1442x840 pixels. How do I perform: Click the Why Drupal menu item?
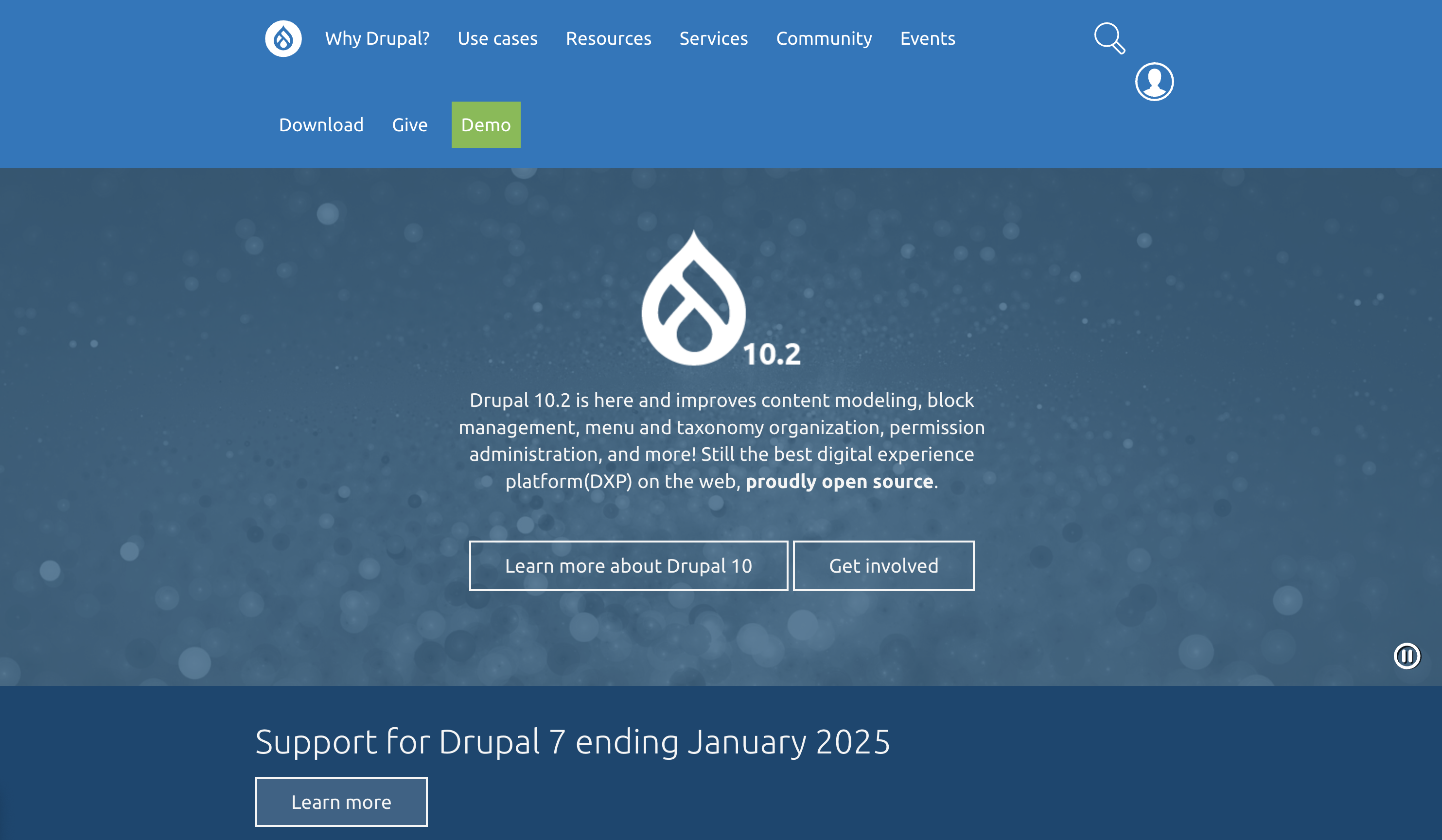(377, 38)
